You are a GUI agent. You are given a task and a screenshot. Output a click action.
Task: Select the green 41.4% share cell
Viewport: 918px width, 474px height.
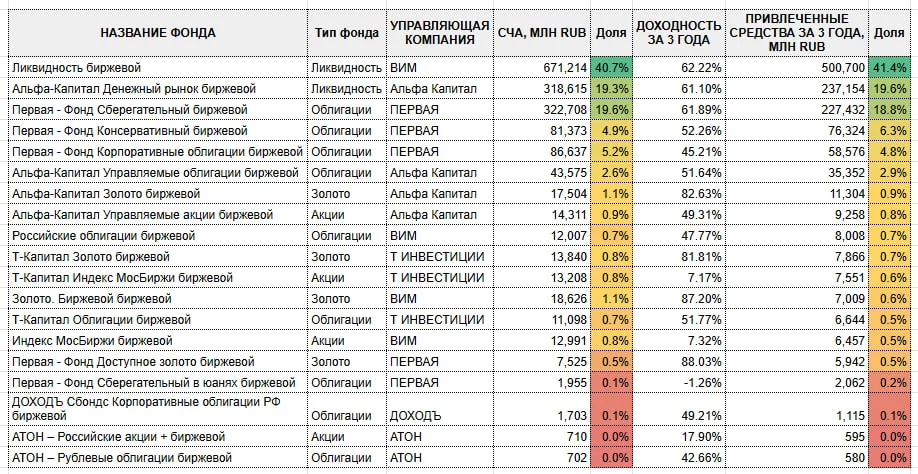pyautogui.click(x=889, y=68)
